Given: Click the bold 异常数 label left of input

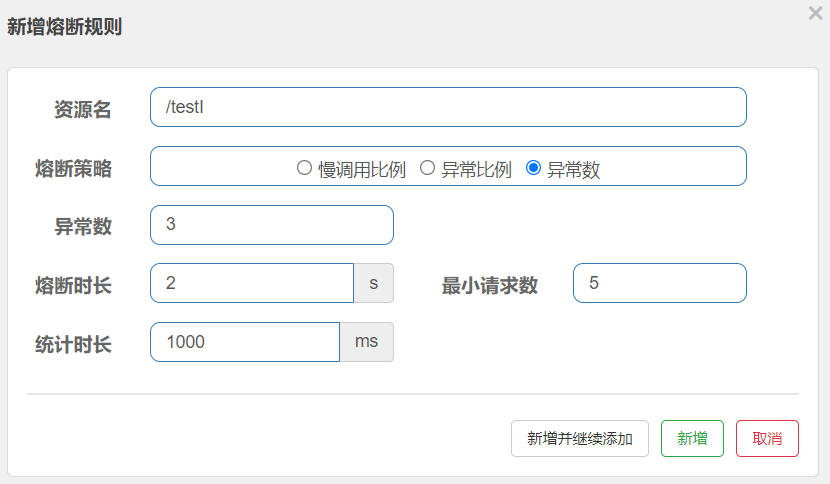Looking at the screenshot, I should pos(83,226).
